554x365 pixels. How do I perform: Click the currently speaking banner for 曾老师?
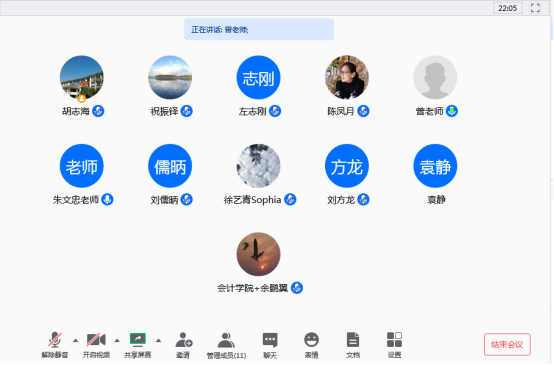click(x=259, y=30)
